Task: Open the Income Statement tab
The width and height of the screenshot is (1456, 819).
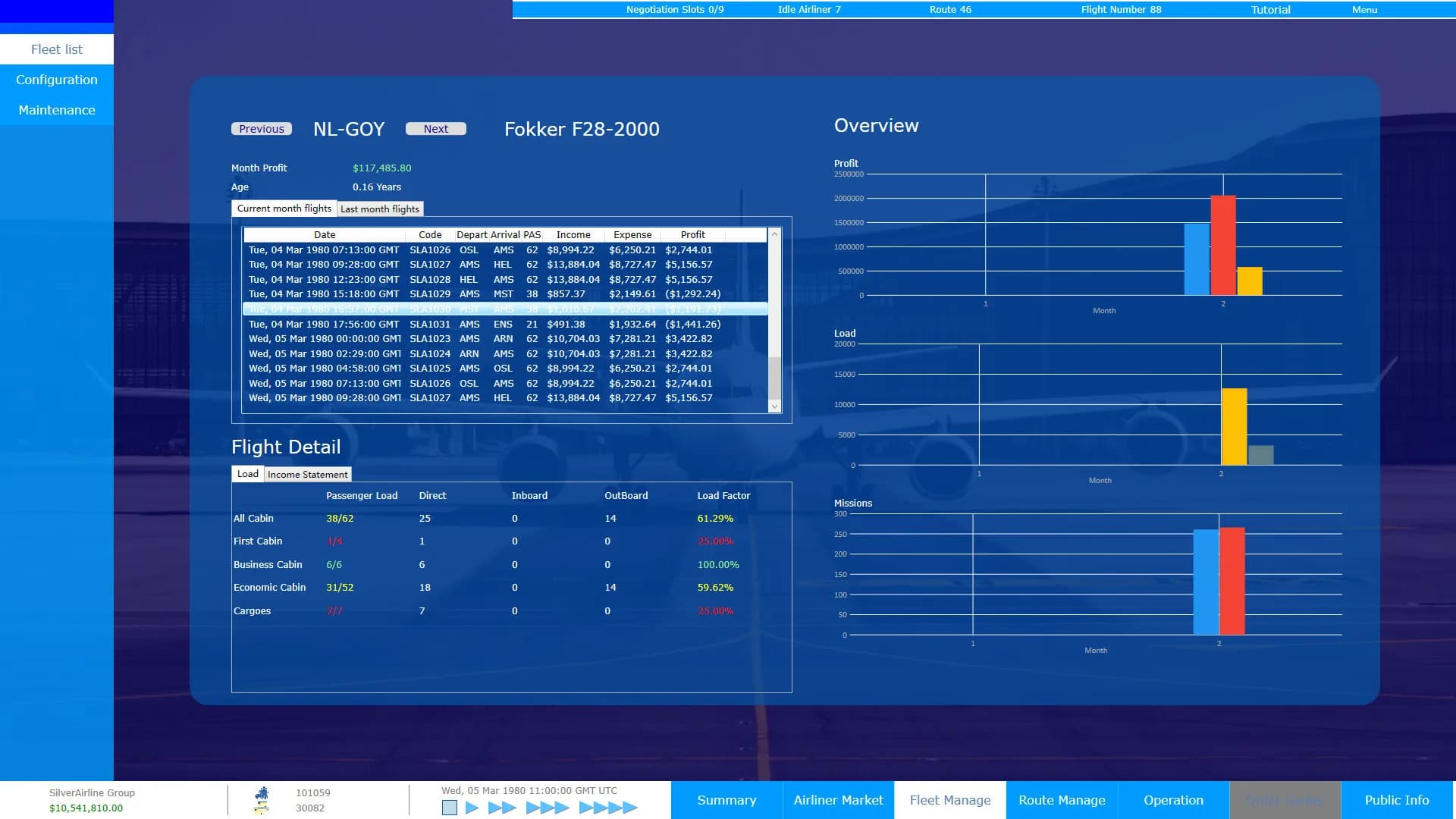Action: (308, 475)
